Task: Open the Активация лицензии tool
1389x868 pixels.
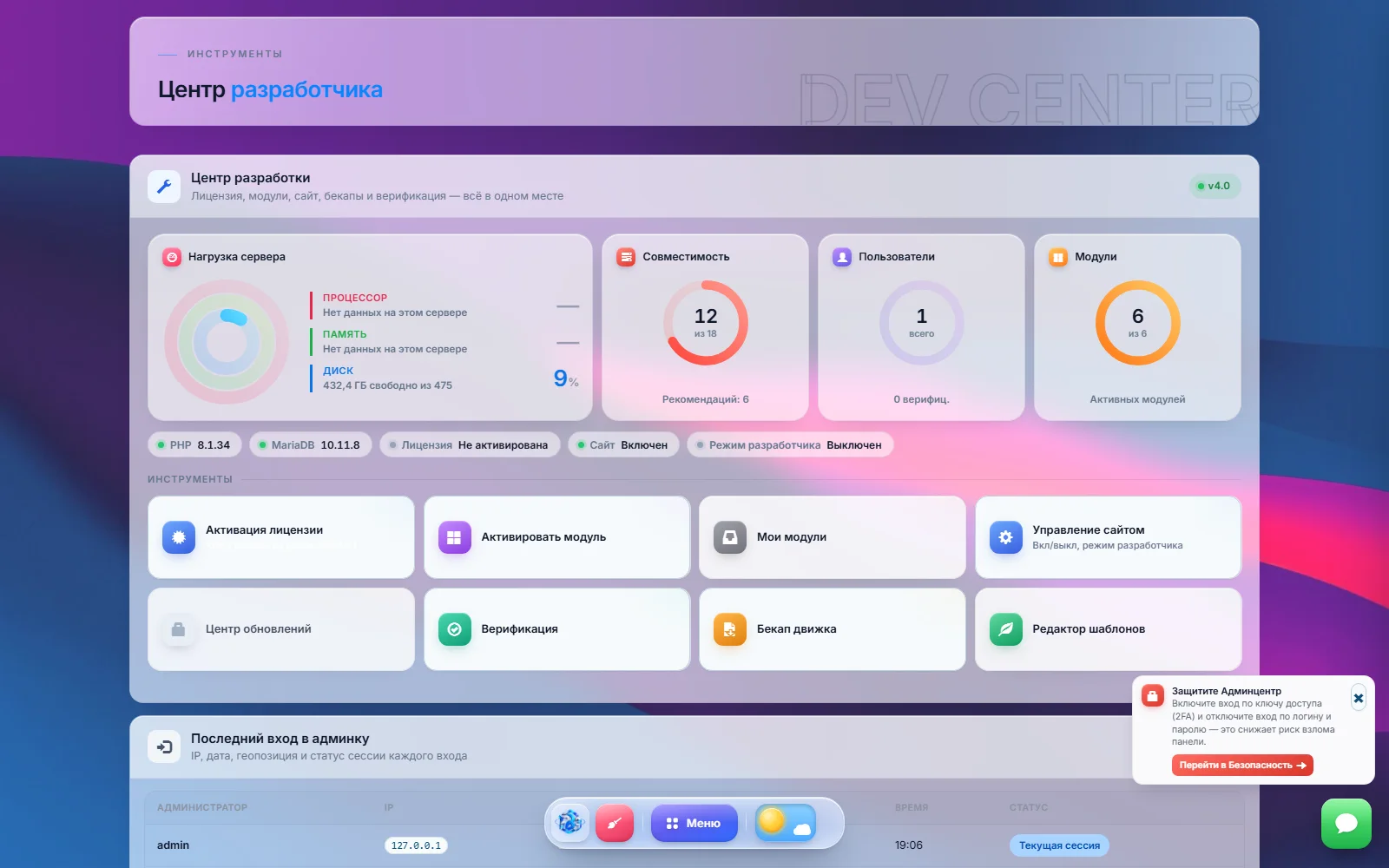Action: coord(281,537)
